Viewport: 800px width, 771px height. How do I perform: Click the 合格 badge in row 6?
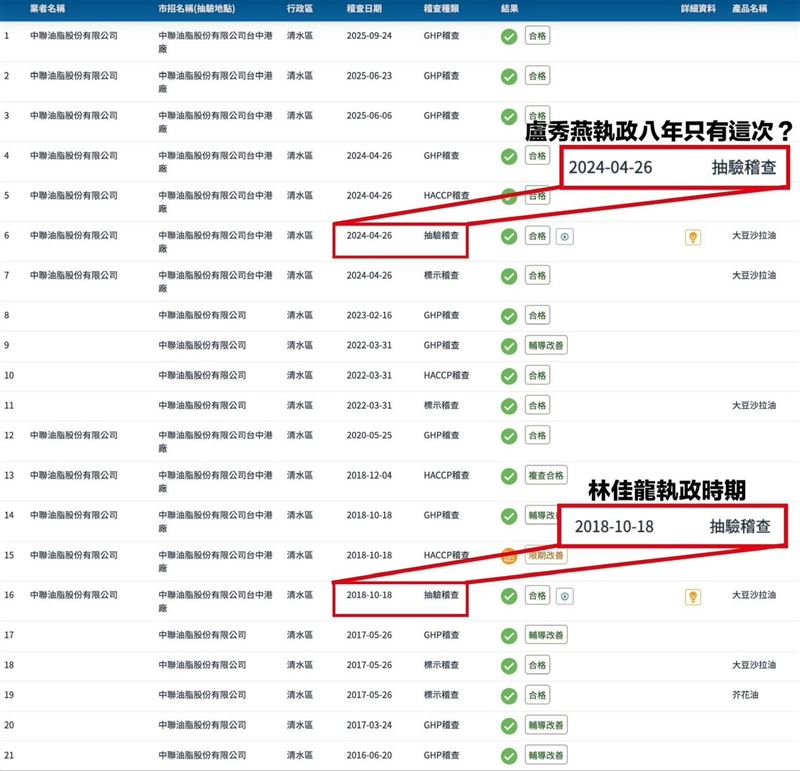click(537, 236)
